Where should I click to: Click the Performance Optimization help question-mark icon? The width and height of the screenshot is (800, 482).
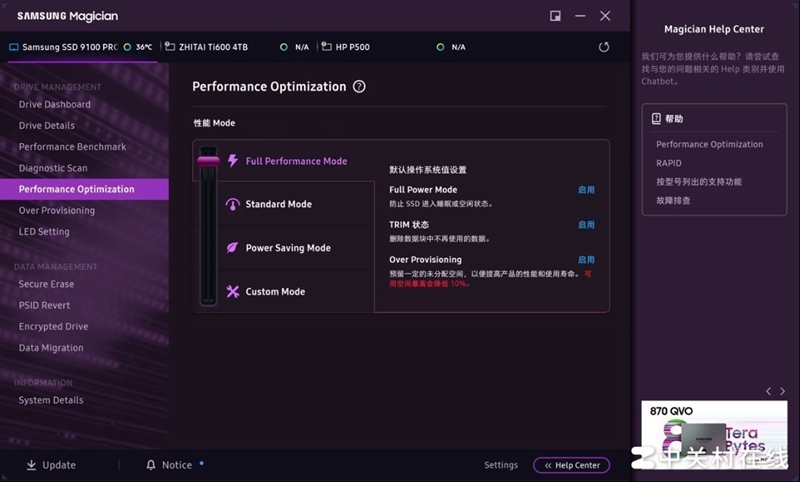359,87
